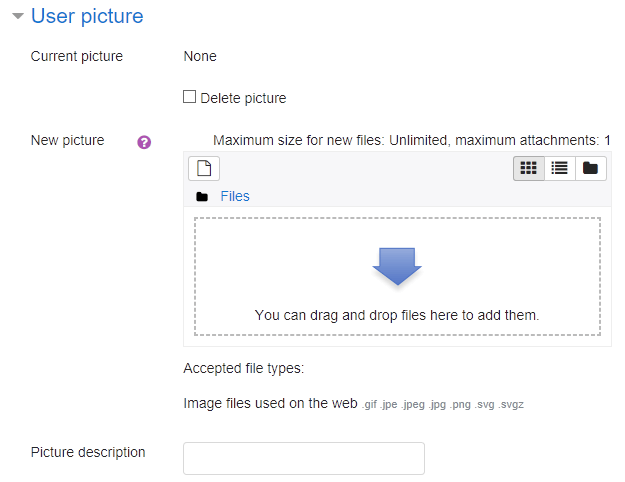This screenshot has width=625, height=482.
Task: Switch file display to folder tree view
Action: pyautogui.click(x=590, y=168)
